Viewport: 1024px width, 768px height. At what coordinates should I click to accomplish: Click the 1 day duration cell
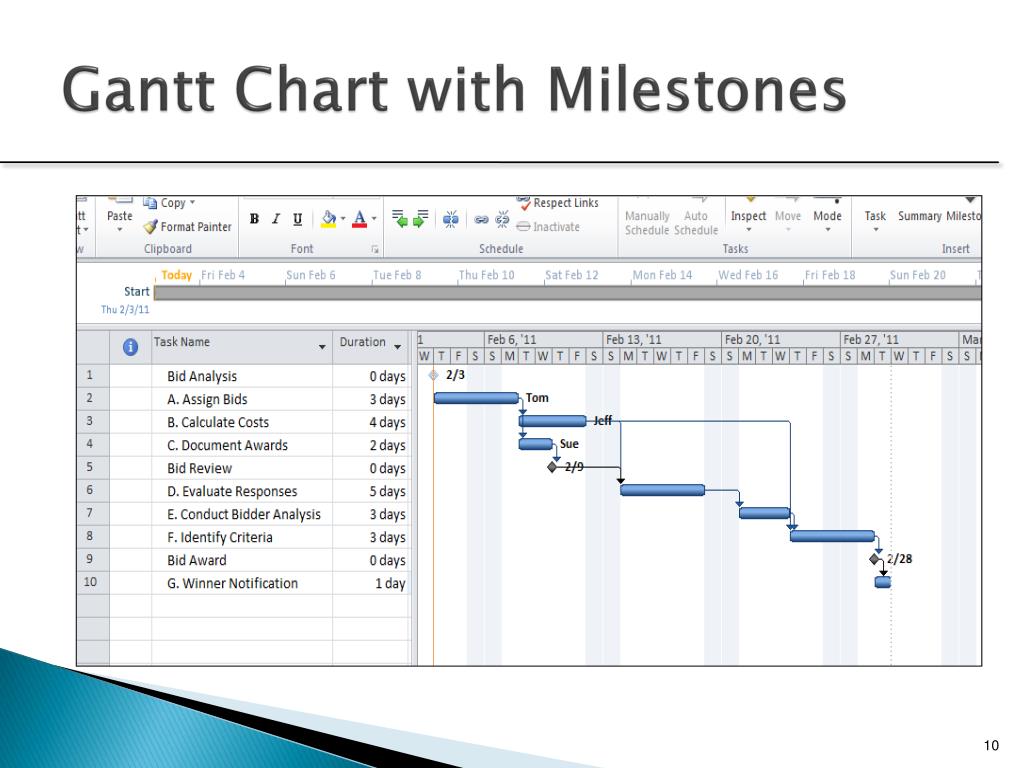371,583
